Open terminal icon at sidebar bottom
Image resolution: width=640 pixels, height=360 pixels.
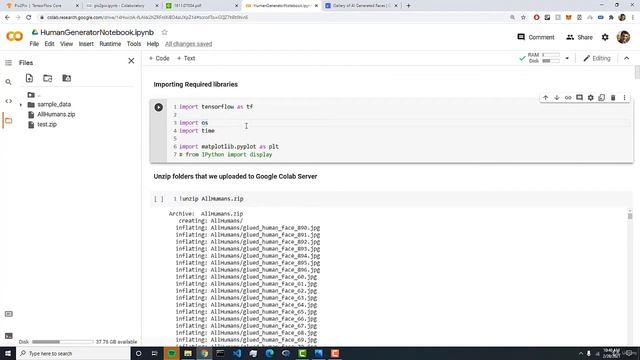9,336
